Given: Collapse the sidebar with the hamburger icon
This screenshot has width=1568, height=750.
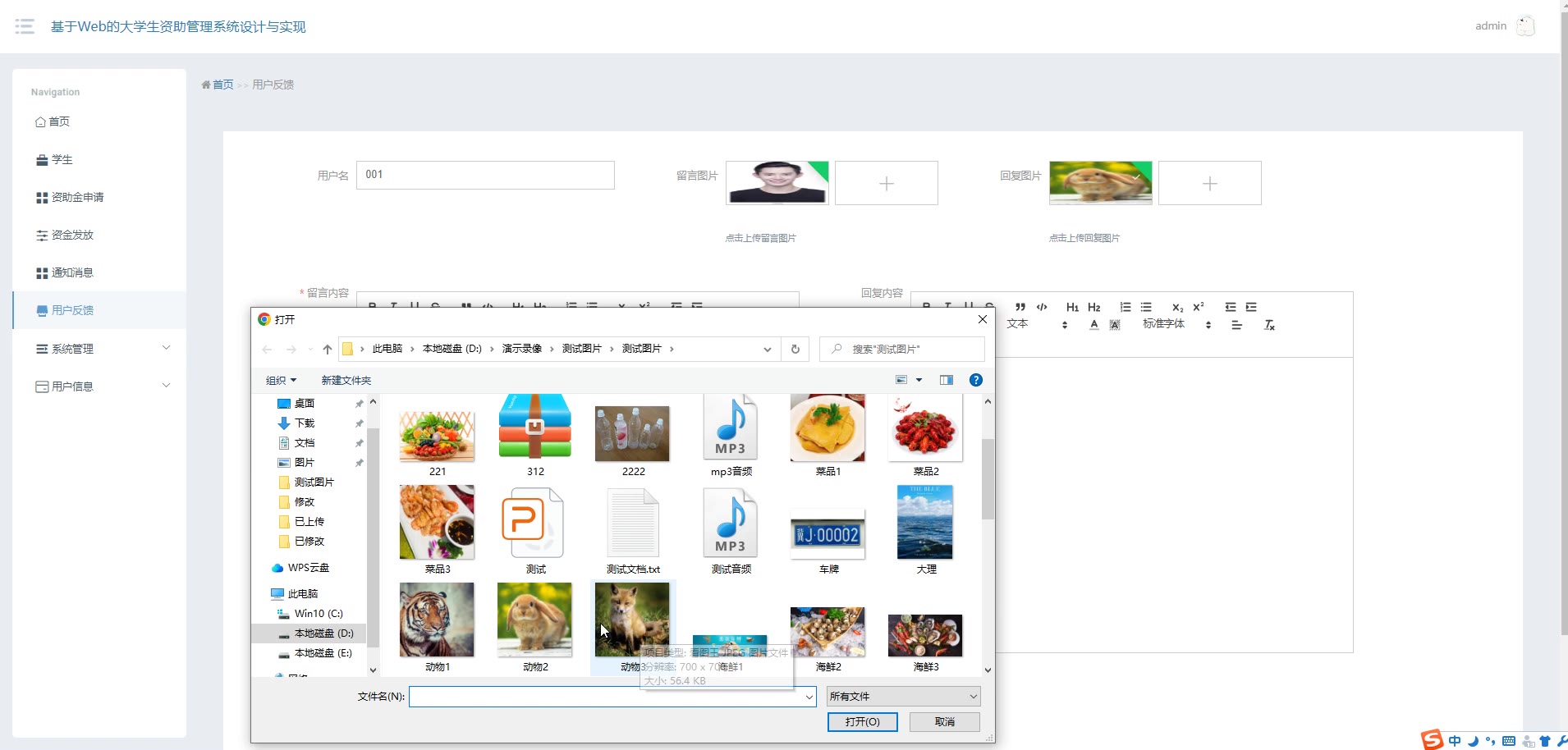Looking at the screenshot, I should pyautogui.click(x=25, y=26).
